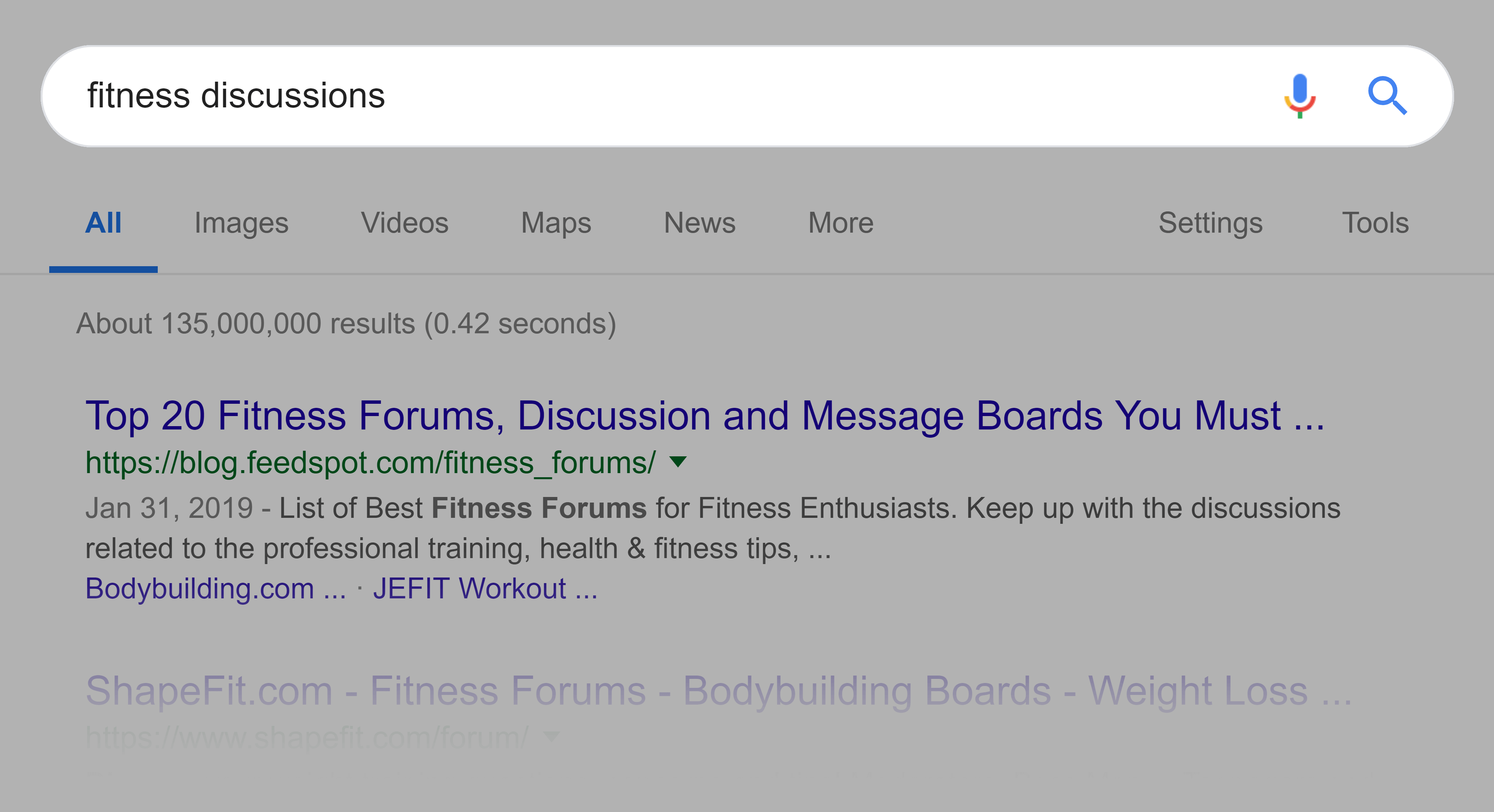Expand the arrow beside shapefit.com URL
This screenshot has width=1494, height=812.
point(550,737)
